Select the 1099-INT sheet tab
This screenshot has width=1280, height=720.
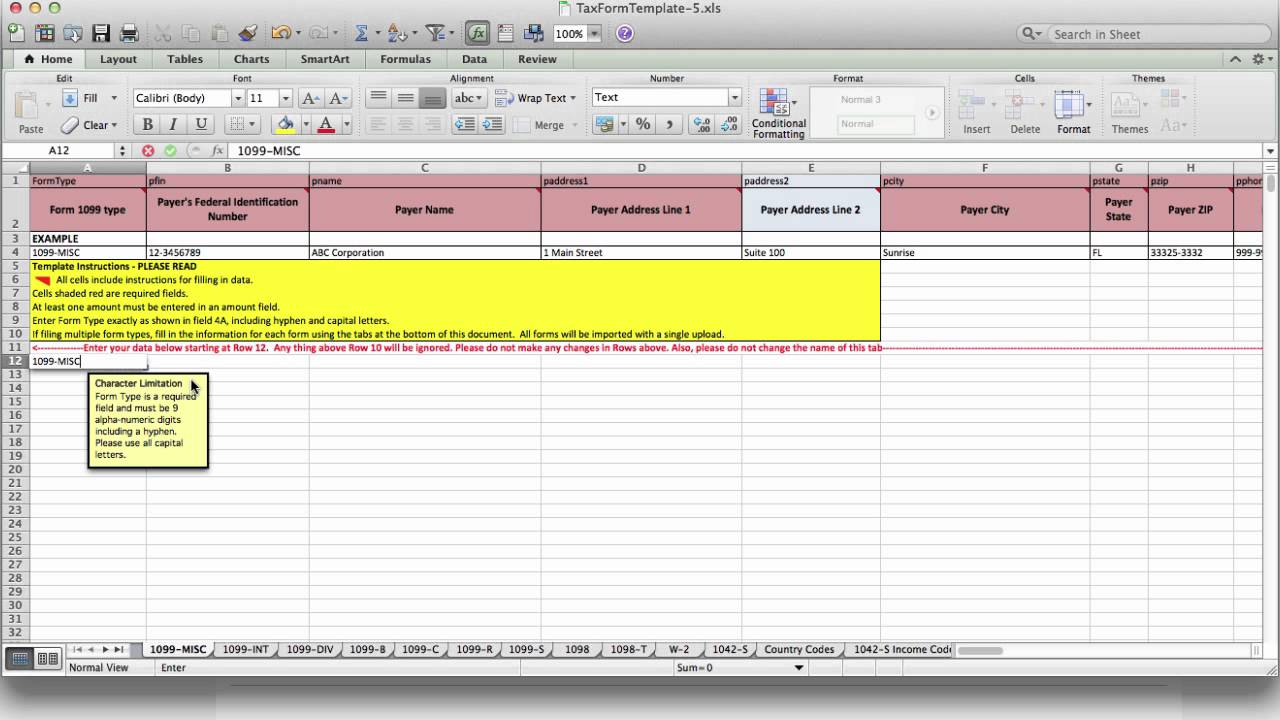pyautogui.click(x=245, y=649)
